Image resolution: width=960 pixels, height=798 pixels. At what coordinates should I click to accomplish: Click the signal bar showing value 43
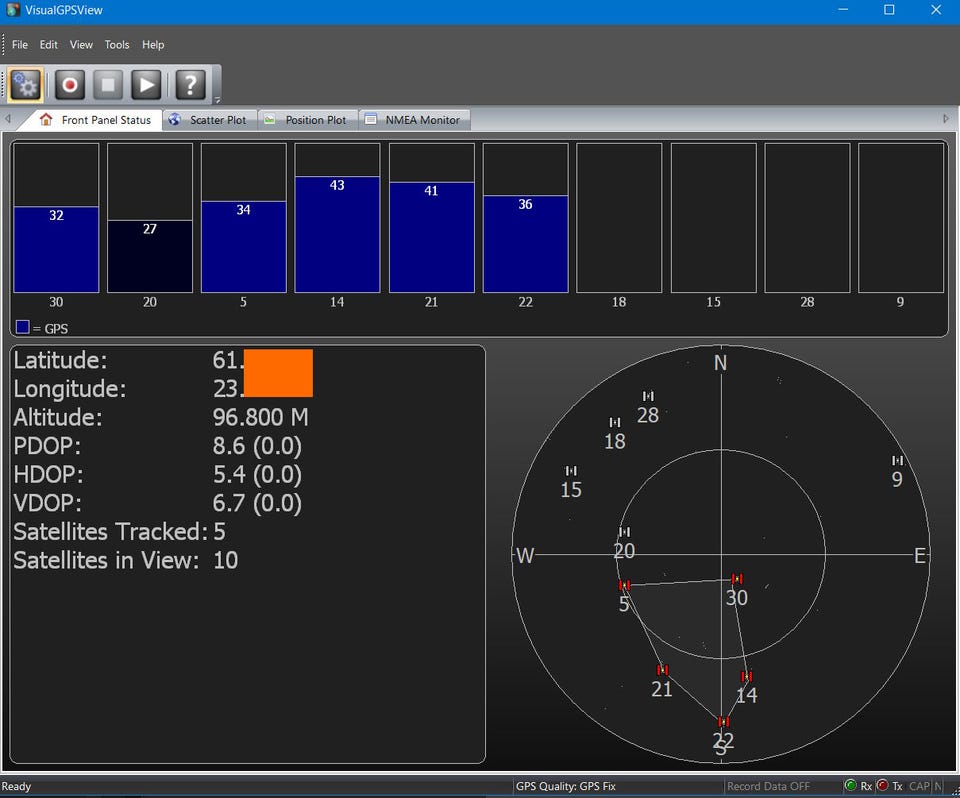click(x=337, y=235)
